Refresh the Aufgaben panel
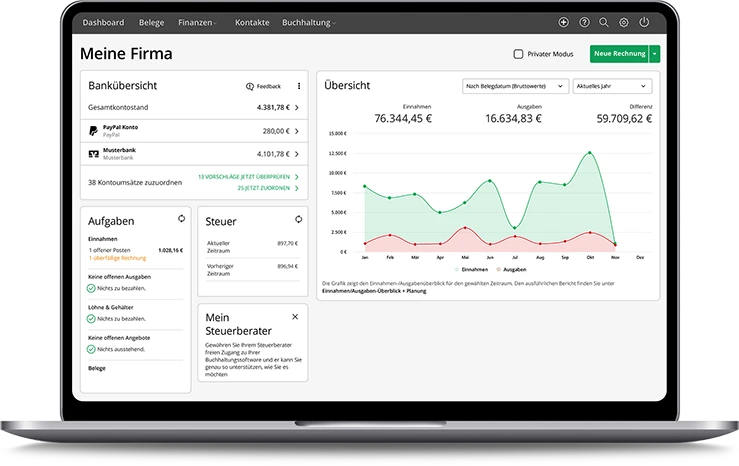Image resolution: width=739 pixels, height=466 pixels. pos(181,218)
